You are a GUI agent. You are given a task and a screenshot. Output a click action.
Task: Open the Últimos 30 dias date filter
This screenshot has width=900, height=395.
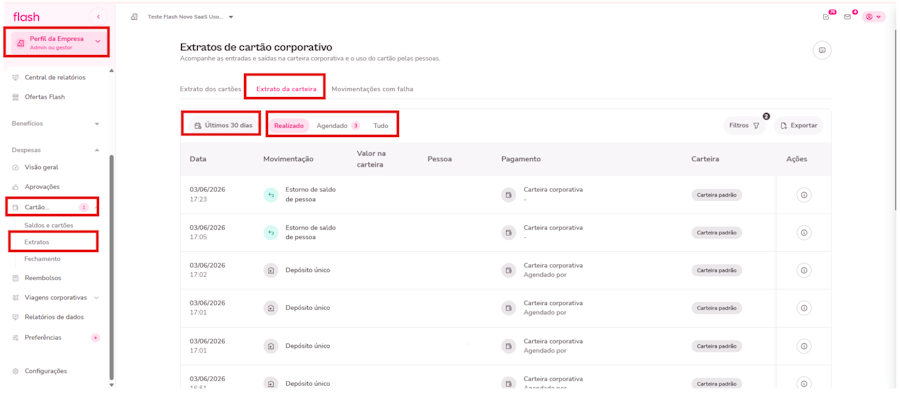click(x=223, y=125)
